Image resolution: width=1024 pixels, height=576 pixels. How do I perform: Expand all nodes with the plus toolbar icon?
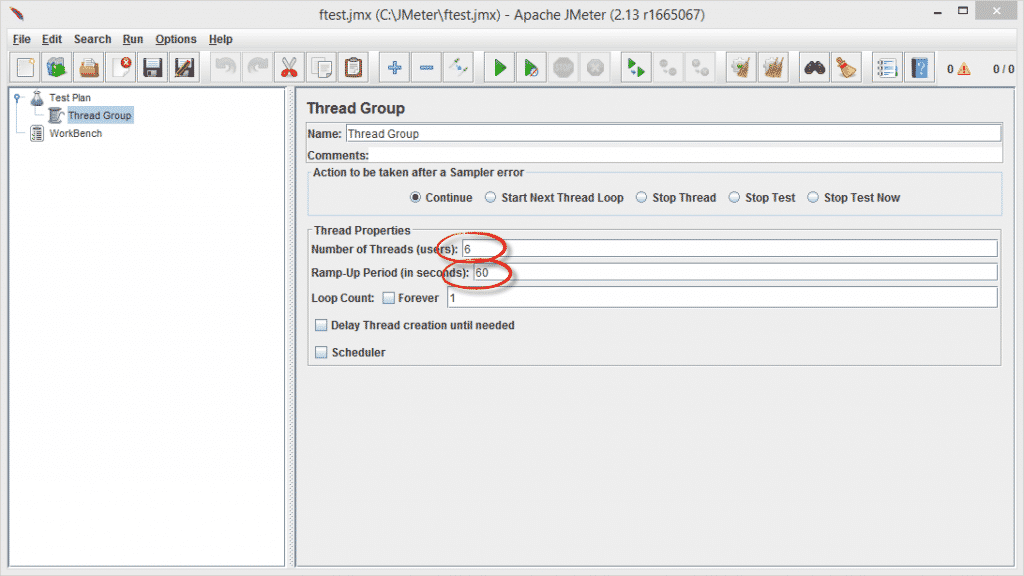tap(394, 67)
